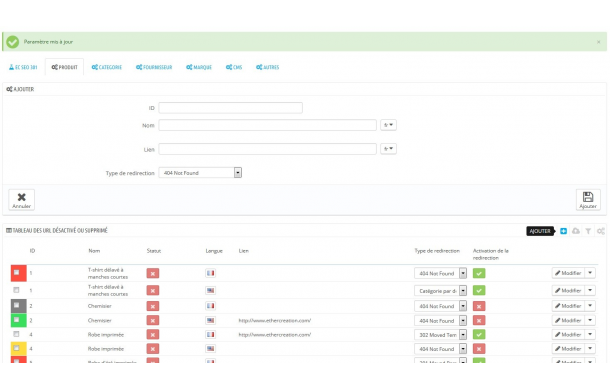The image size is (610, 390).
Task: Tick checkbox for French Robe imprimée row
Action: [x=16, y=334]
